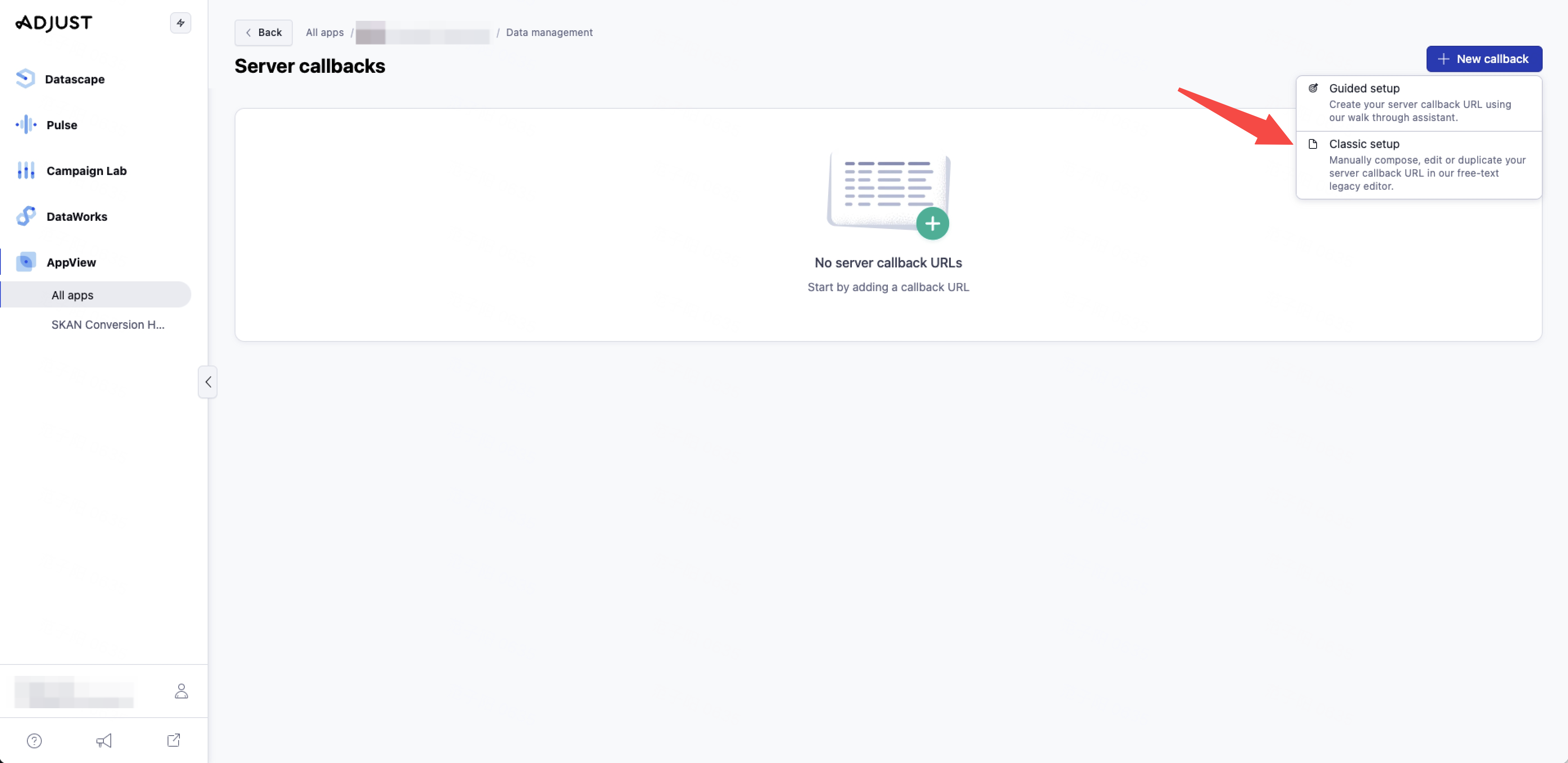This screenshot has height=763, width=1568.
Task: Click the Back button
Action: pyautogui.click(x=263, y=32)
